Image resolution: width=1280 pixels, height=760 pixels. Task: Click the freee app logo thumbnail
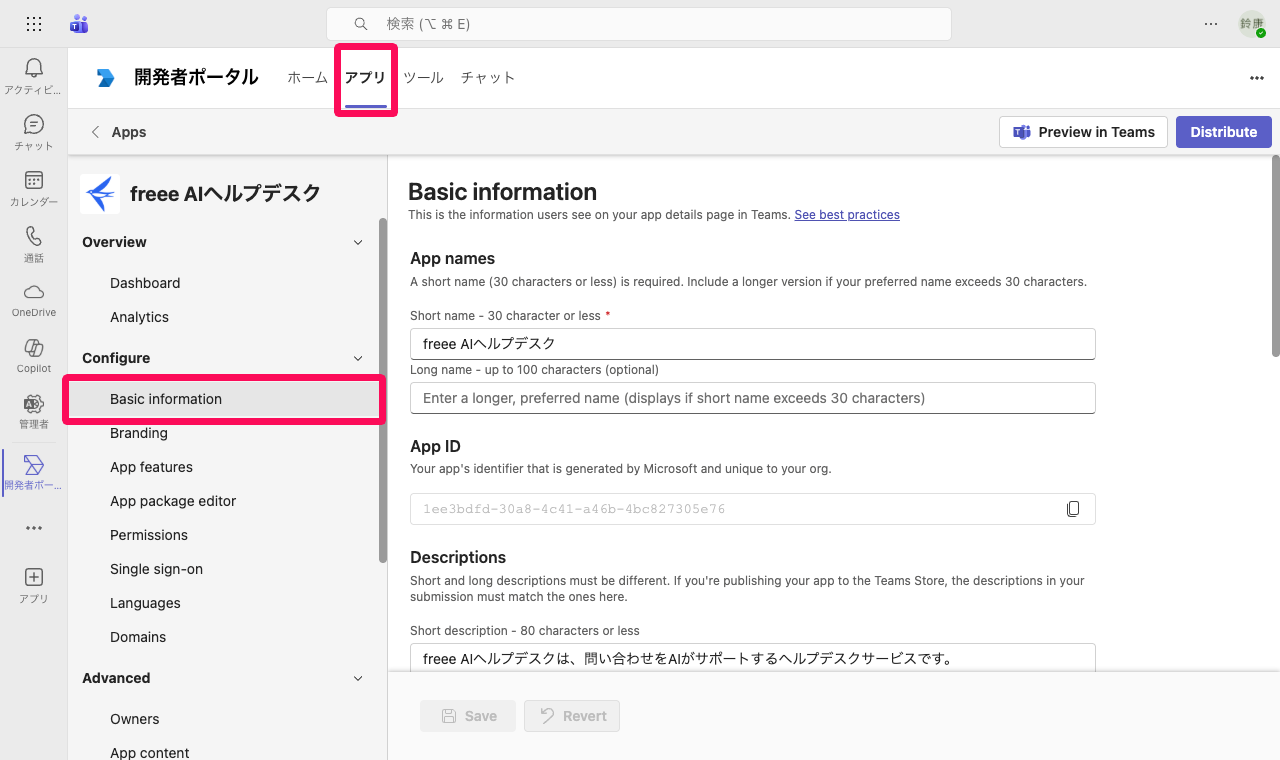100,194
